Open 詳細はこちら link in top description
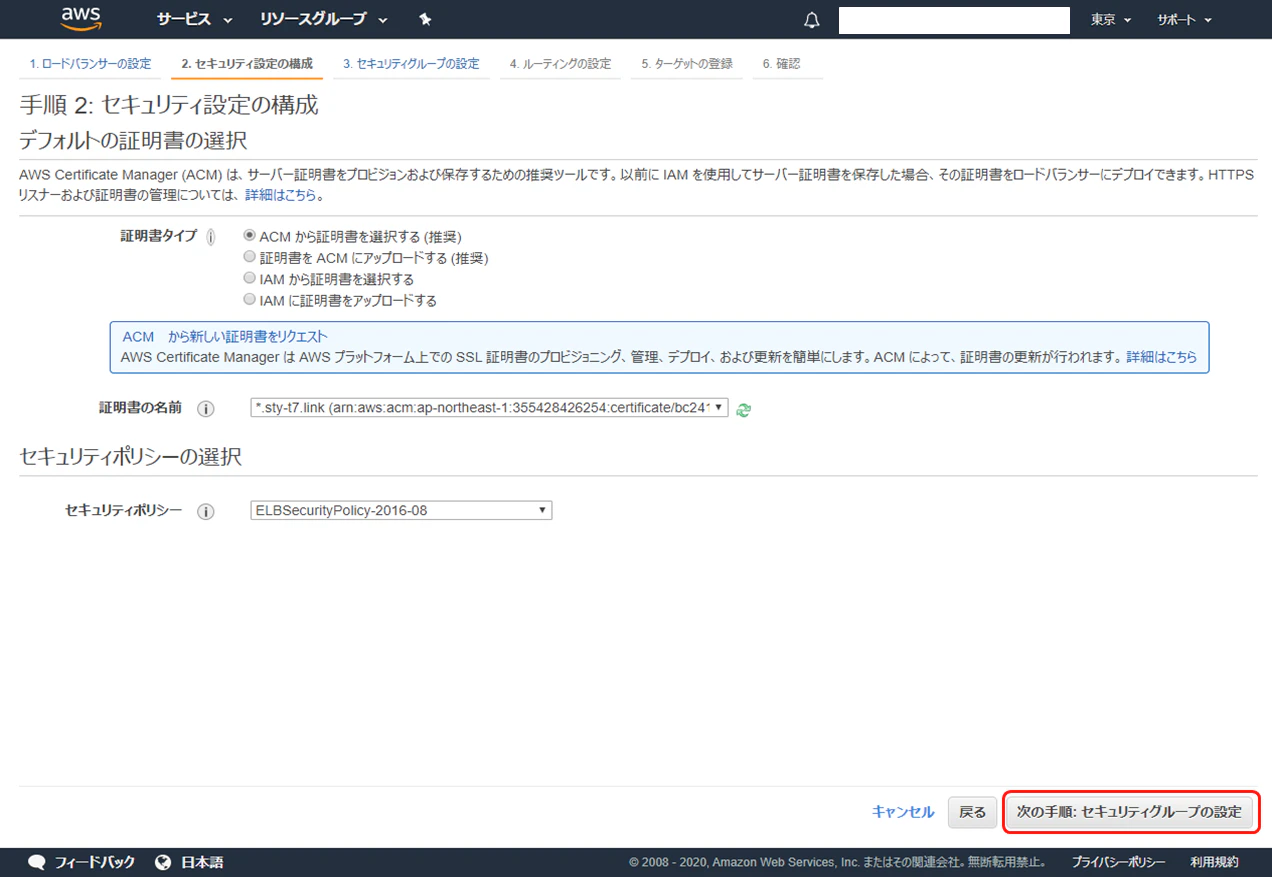 point(280,195)
